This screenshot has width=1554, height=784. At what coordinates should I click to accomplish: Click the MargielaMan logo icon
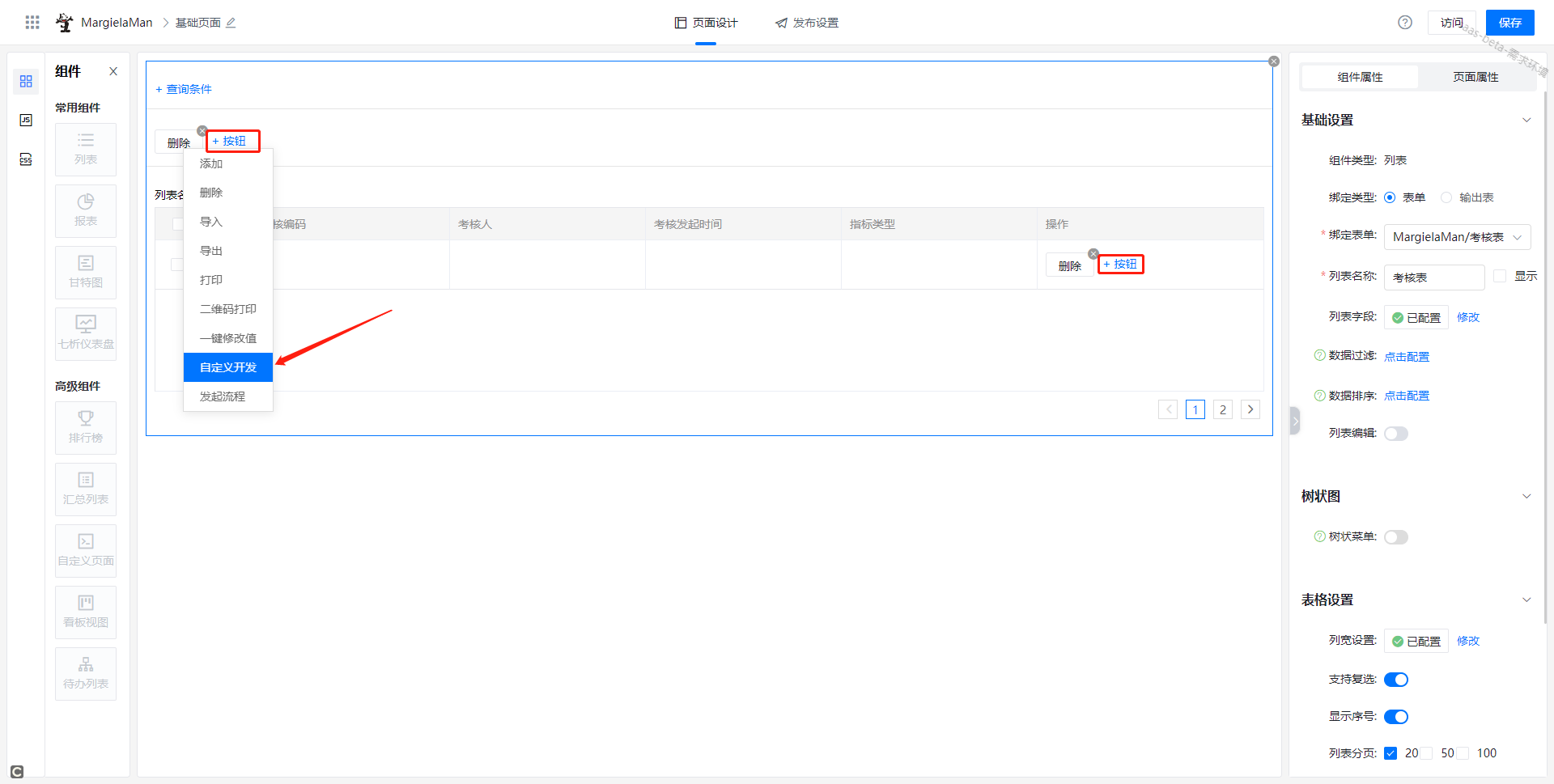coord(64,23)
